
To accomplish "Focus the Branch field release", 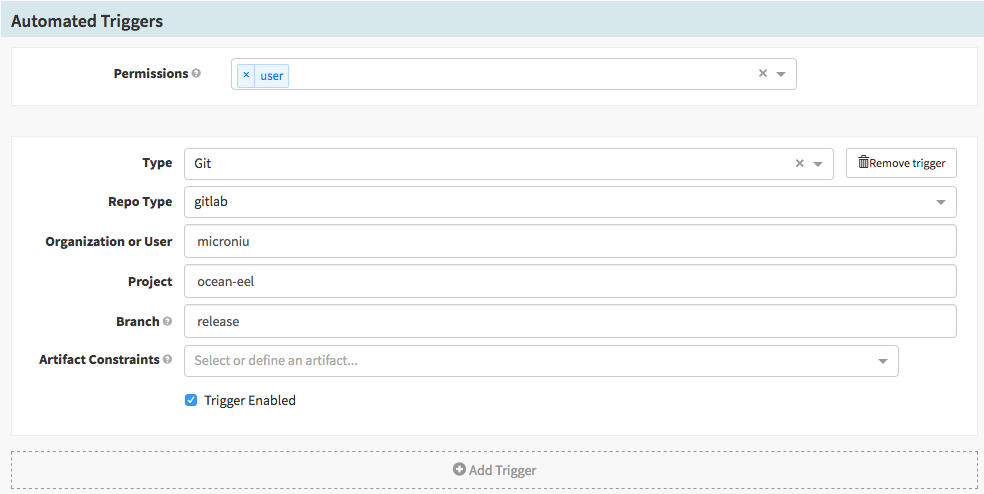I will coord(570,321).
